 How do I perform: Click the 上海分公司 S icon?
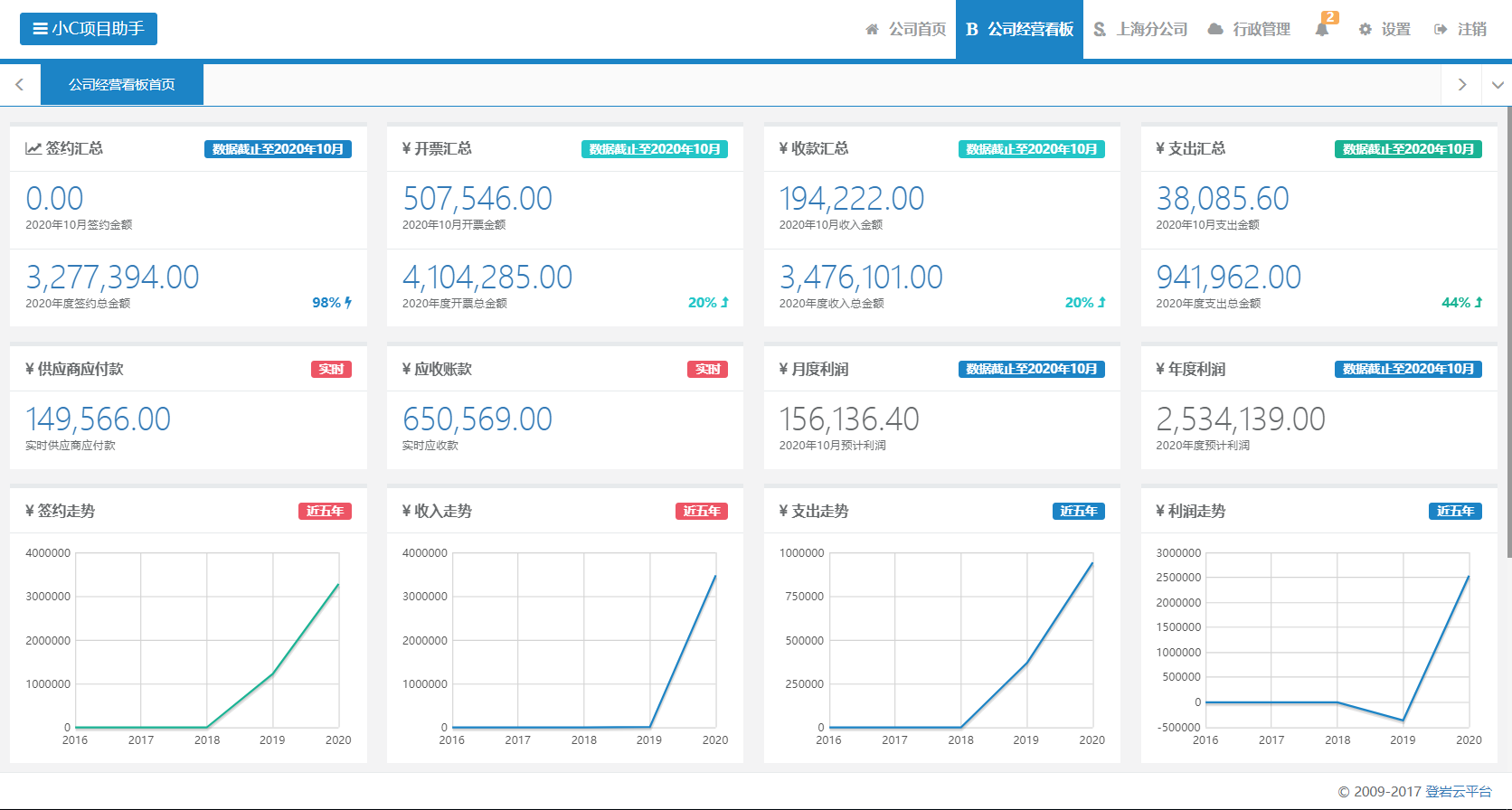point(1099,30)
